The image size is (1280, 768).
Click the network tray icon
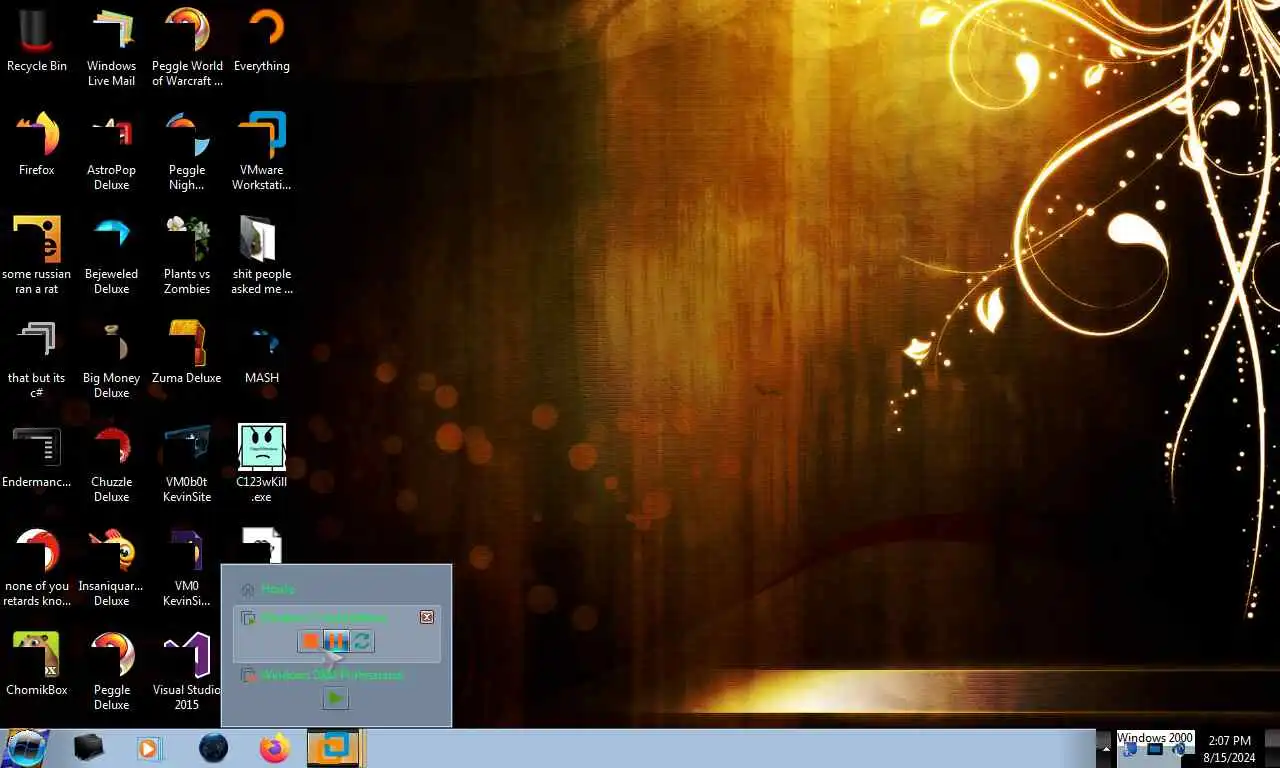pyautogui.click(x=1130, y=750)
